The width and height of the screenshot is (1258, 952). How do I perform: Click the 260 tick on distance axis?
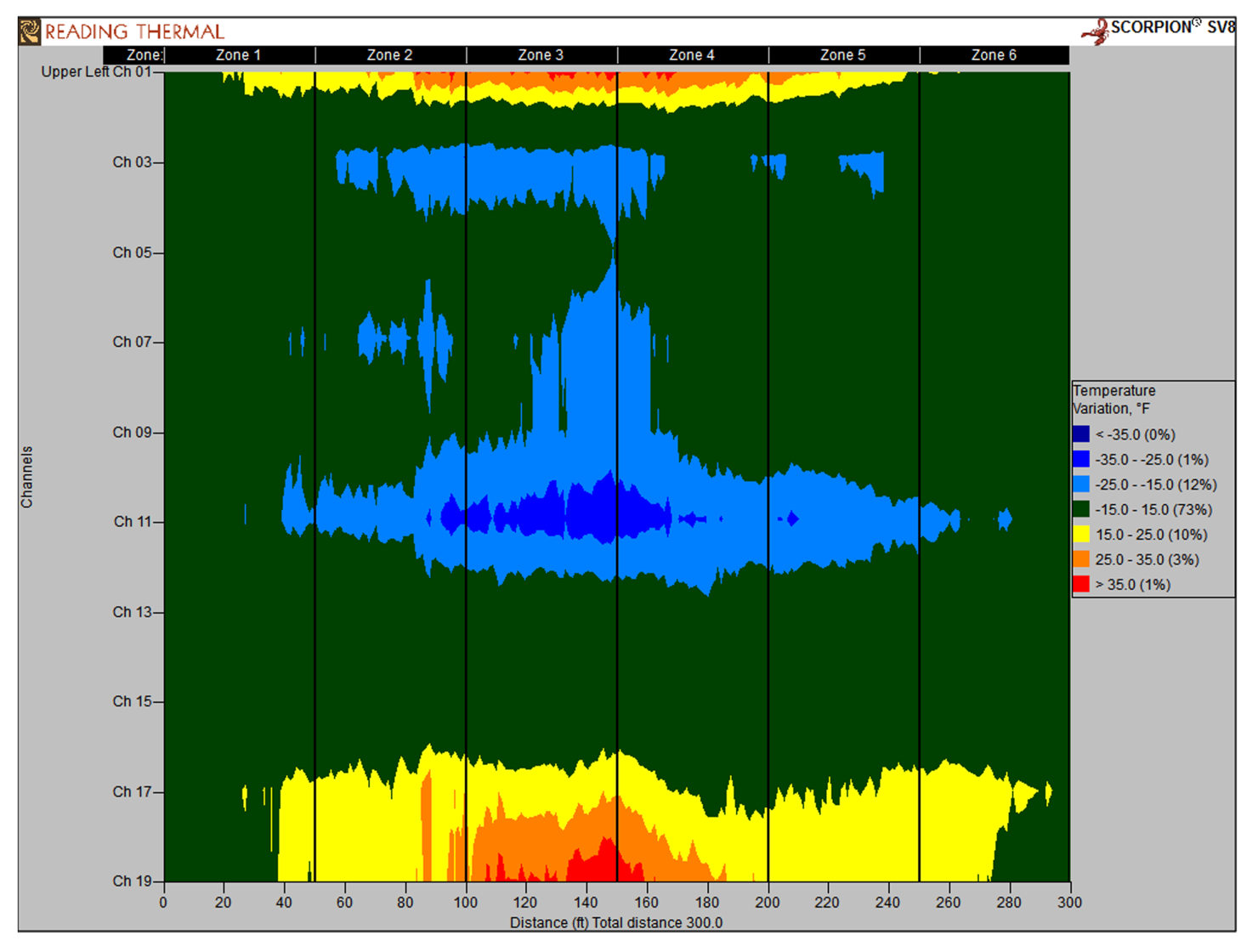949,903
